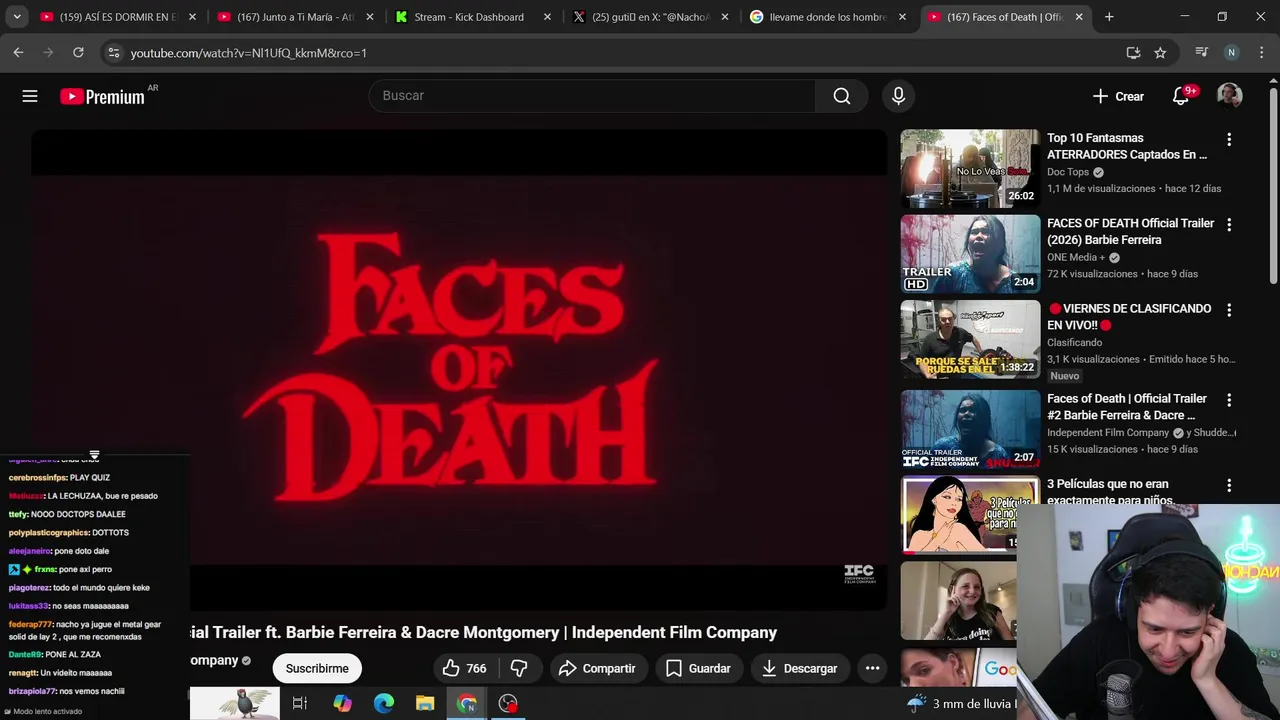Switch to llevame donde los hombres Google tab
The width and height of the screenshot is (1280, 720).
(827, 17)
